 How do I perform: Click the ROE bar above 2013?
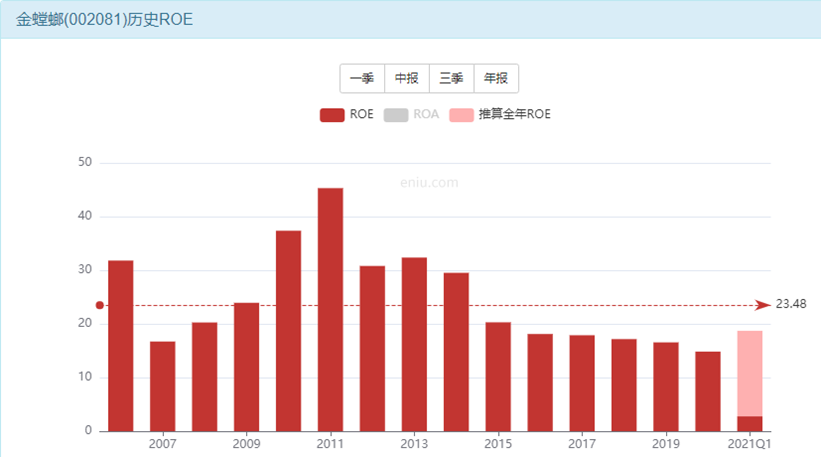414,344
